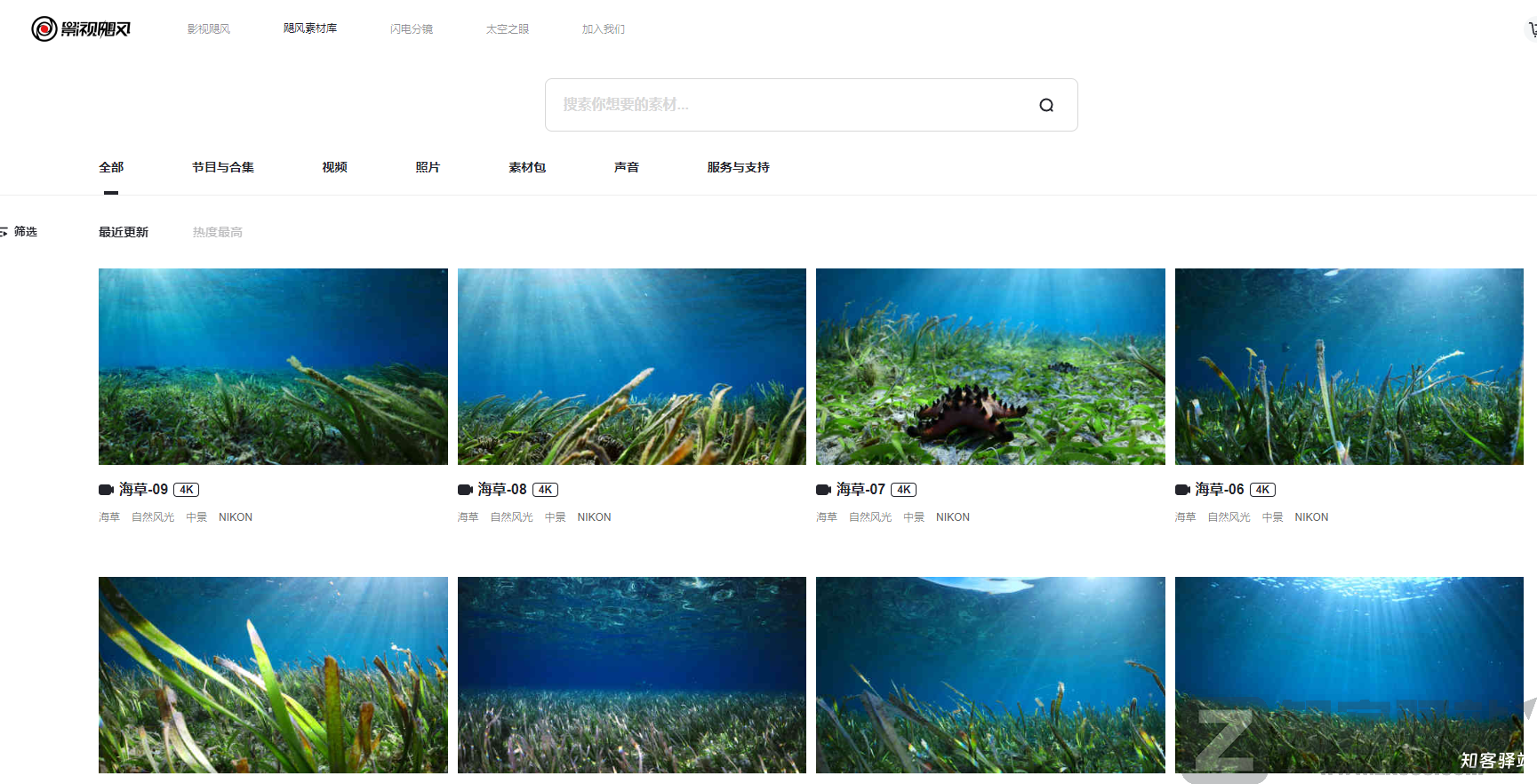Click the 海草-09 title link
Viewport: 1537px width, 784px height.
click(x=143, y=490)
